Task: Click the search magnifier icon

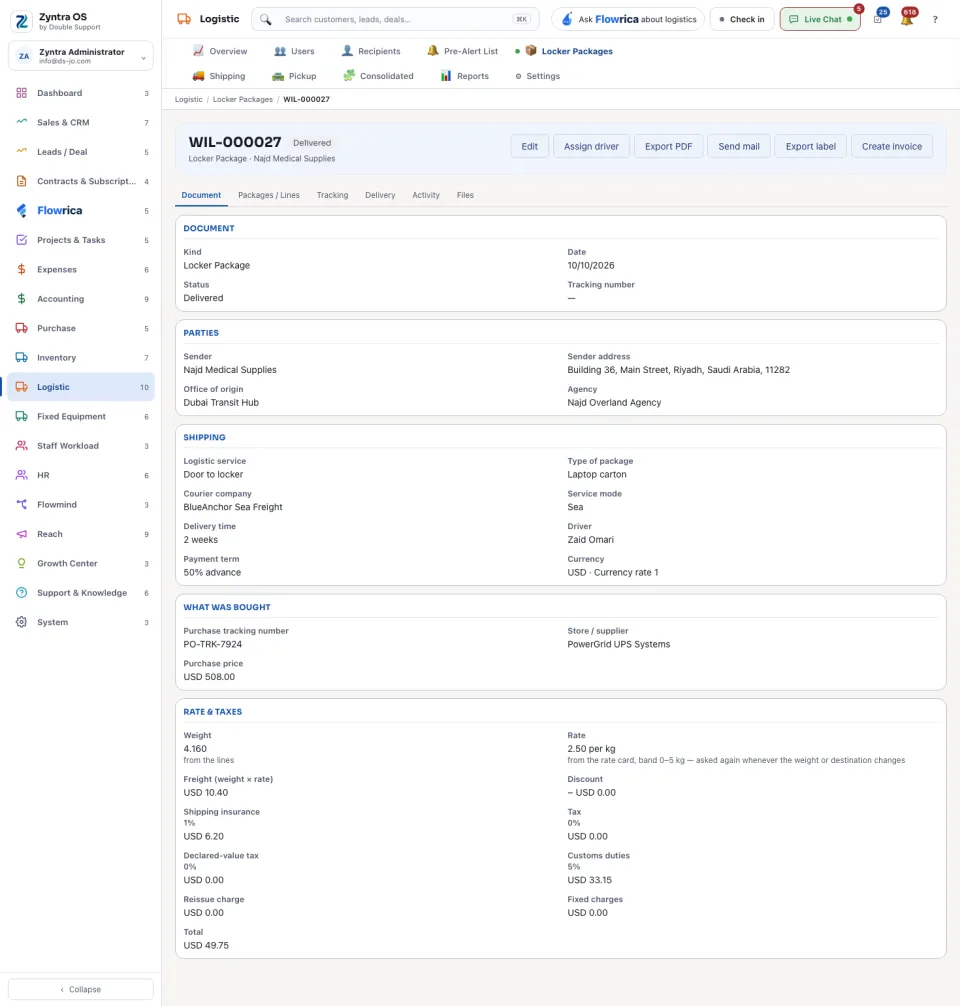Action: 266,19
